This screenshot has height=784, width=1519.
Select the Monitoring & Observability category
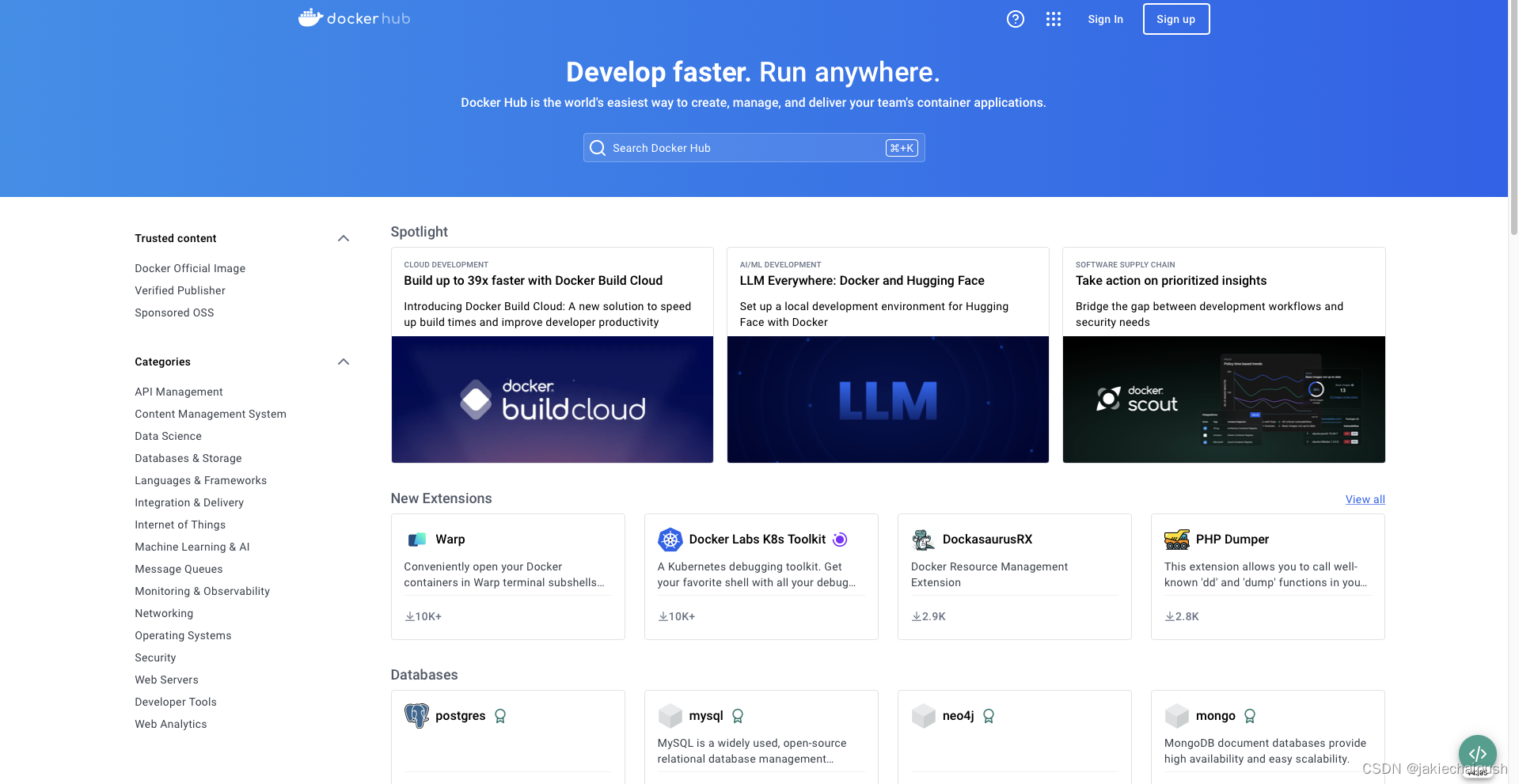pyautogui.click(x=202, y=591)
